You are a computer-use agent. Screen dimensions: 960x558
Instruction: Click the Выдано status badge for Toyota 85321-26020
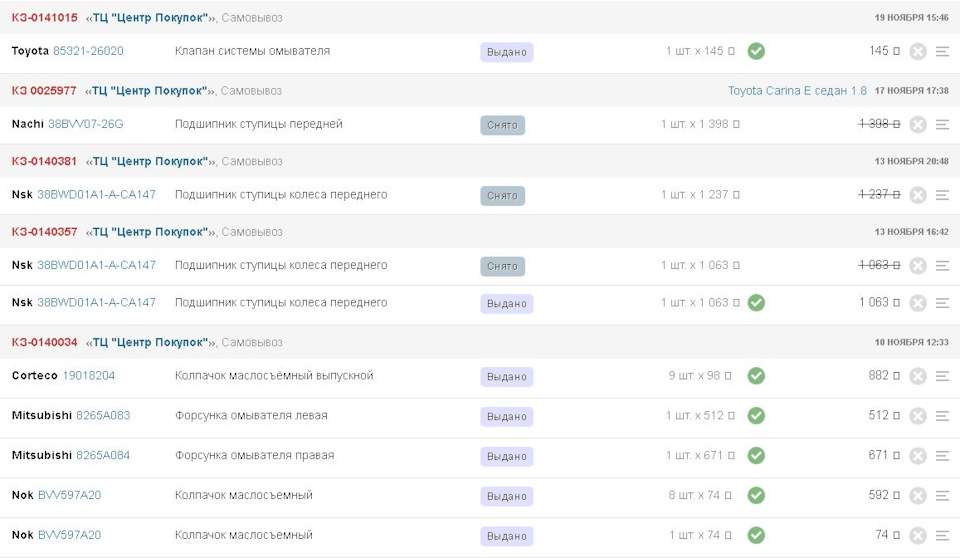click(x=506, y=52)
